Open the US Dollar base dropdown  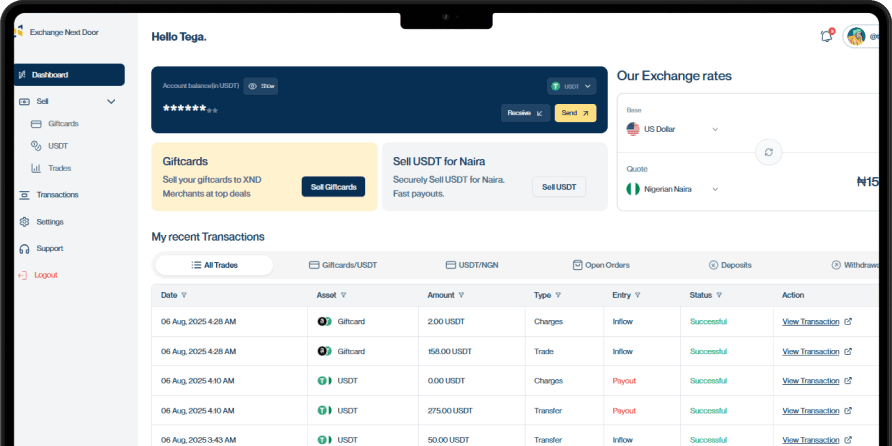(x=672, y=129)
